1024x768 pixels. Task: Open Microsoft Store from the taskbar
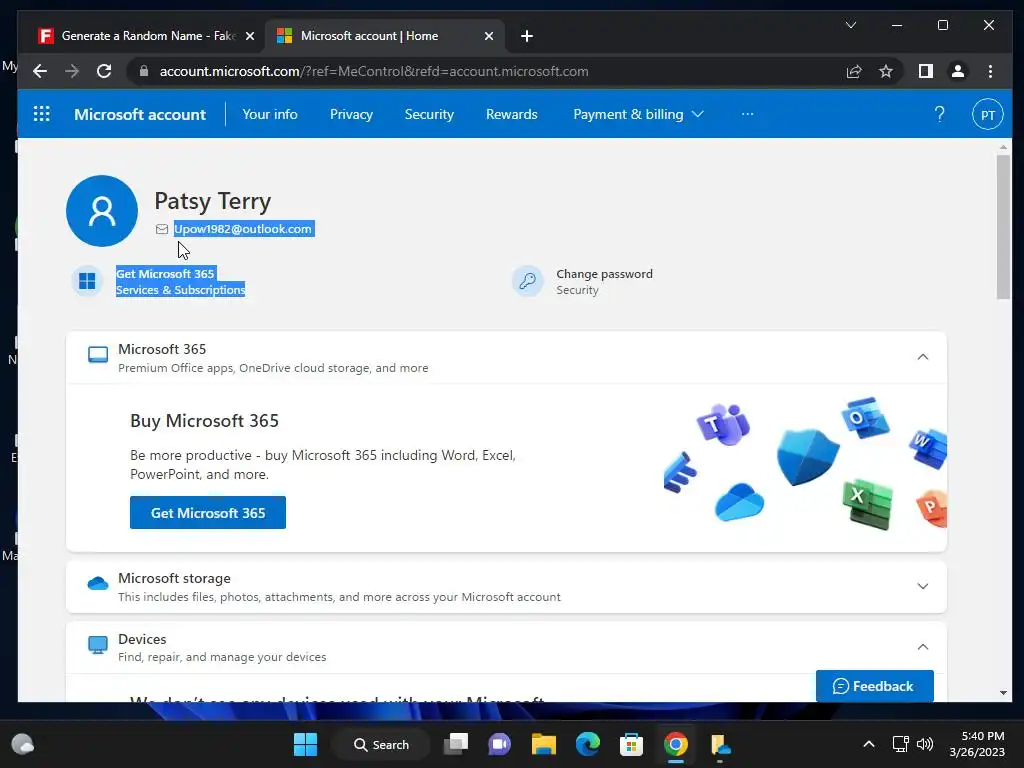tap(632, 744)
